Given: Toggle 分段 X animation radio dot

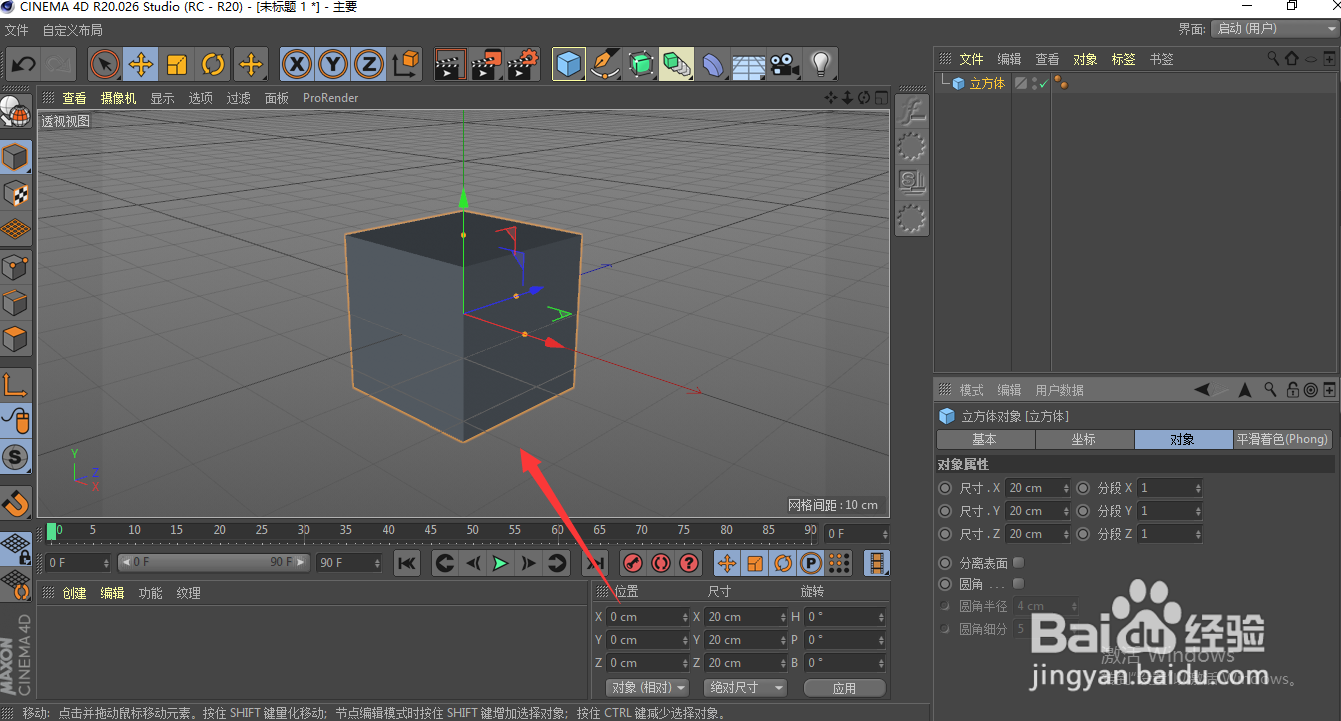Looking at the screenshot, I should (1083, 488).
